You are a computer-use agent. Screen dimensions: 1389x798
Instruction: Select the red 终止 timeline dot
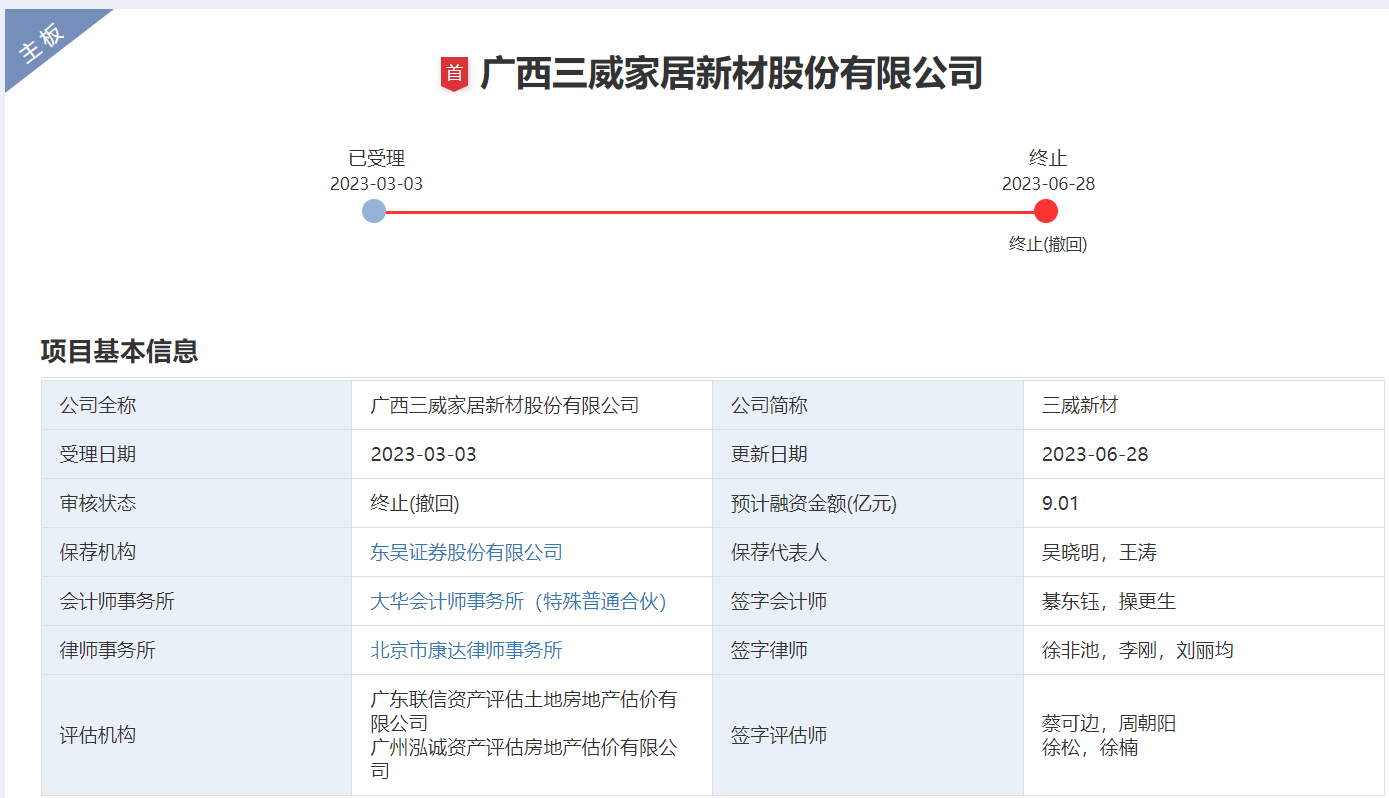[x=1046, y=211]
